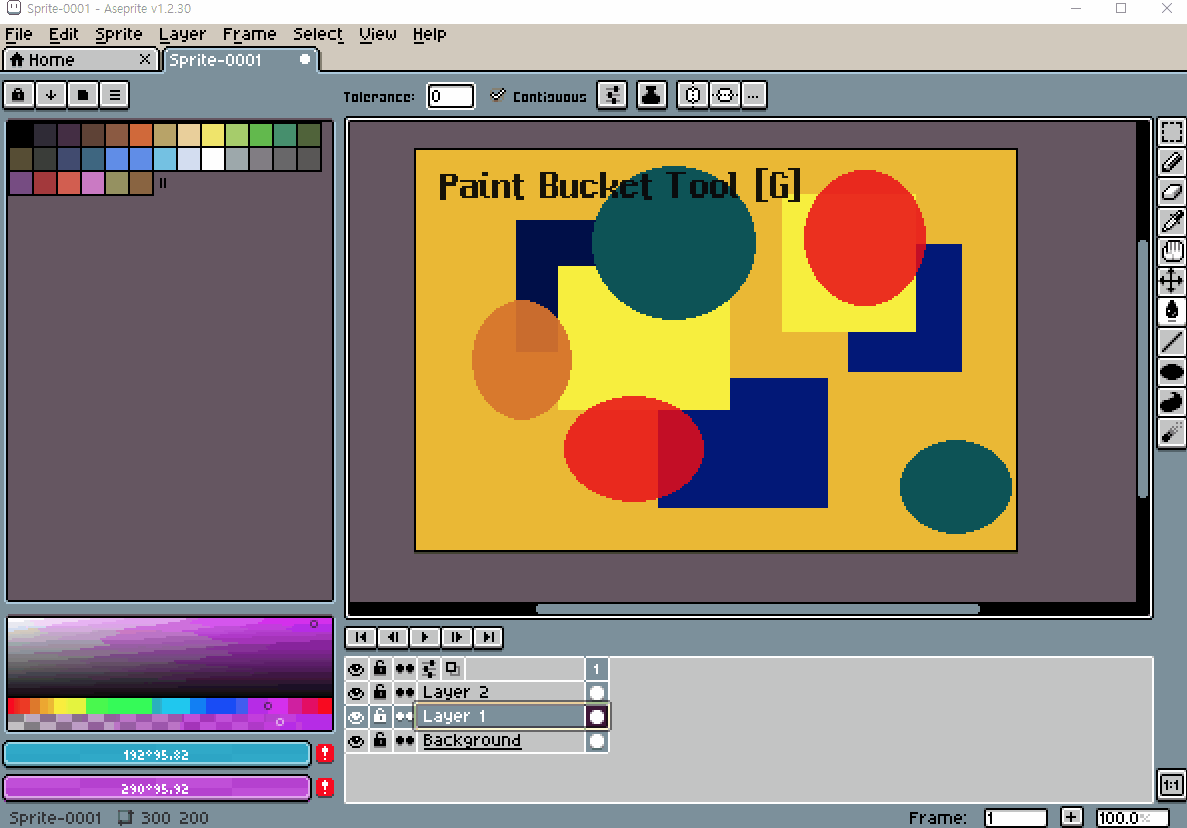Image resolution: width=1187 pixels, height=828 pixels.
Task: Click the foreground color bar 192*95.82
Action: 157,755
